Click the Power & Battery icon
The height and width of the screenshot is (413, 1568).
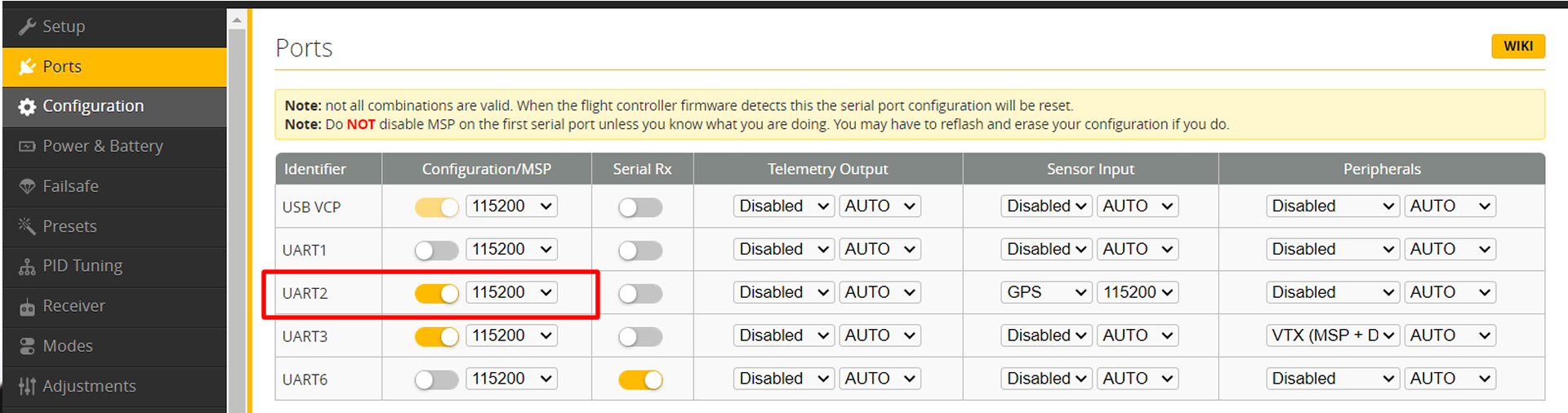[x=27, y=146]
